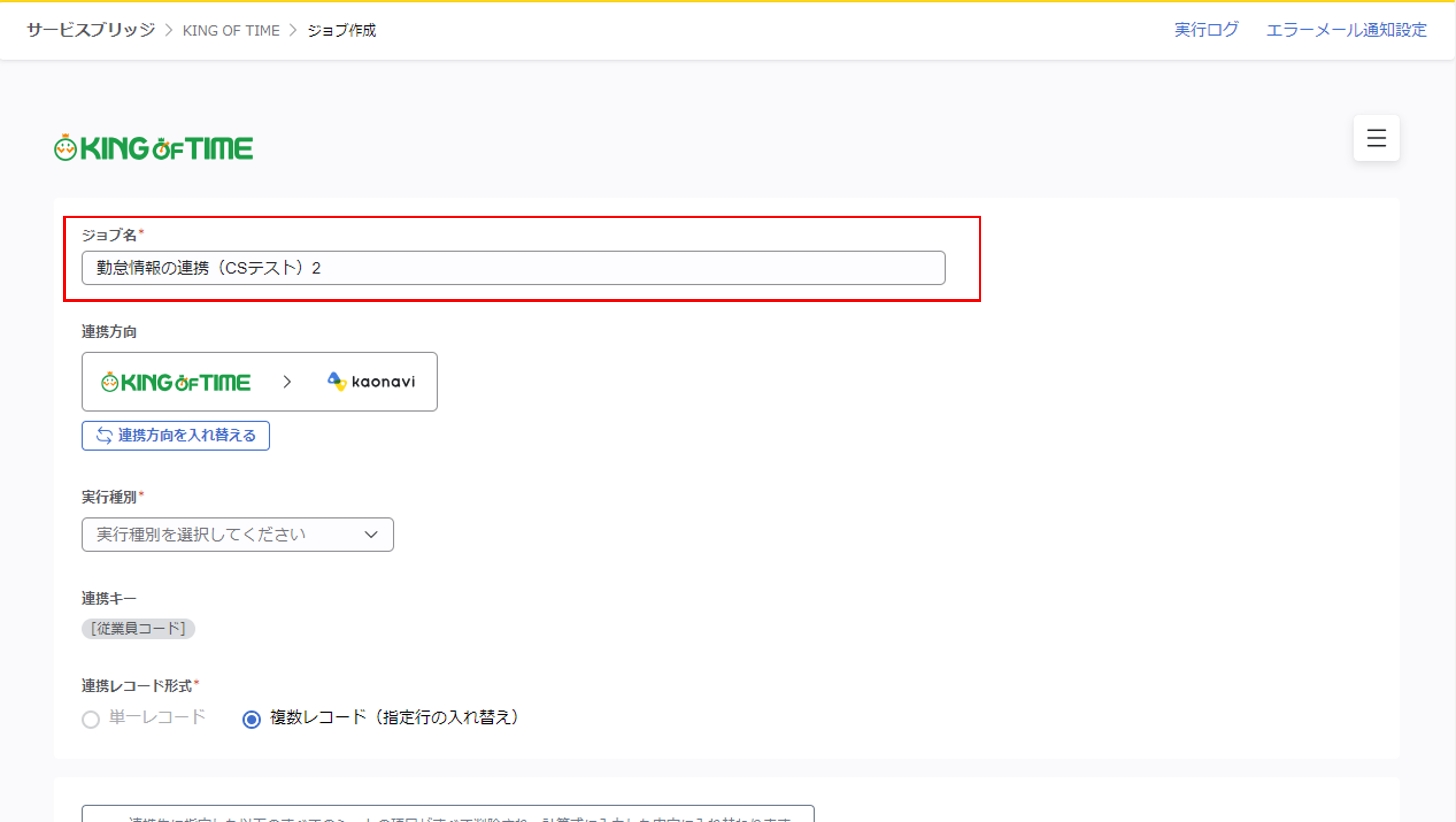1456x822 pixels.
Task: Click the 連携方向 label
Action: [x=109, y=332]
